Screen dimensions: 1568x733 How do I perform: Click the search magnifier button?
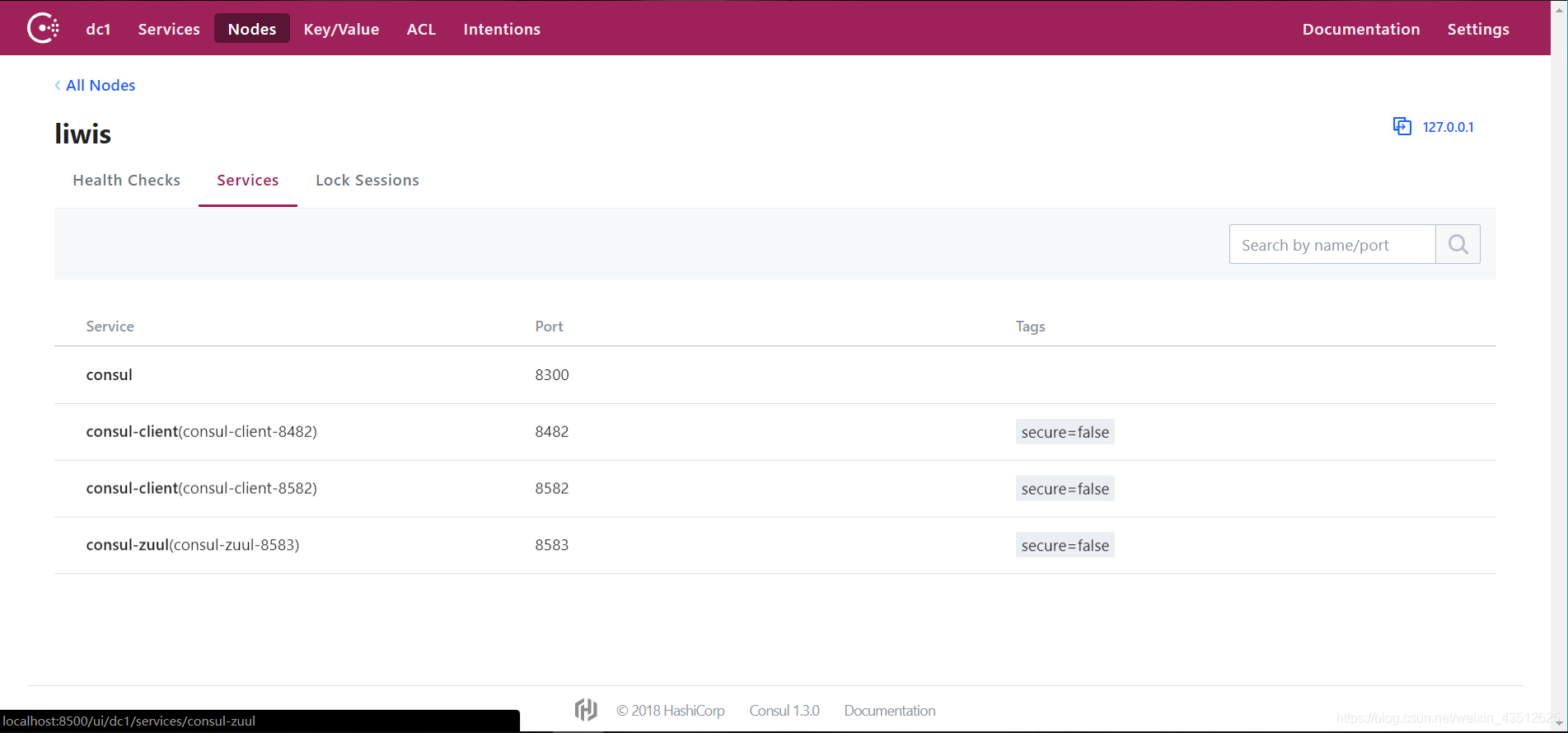click(x=1458, y=244)
